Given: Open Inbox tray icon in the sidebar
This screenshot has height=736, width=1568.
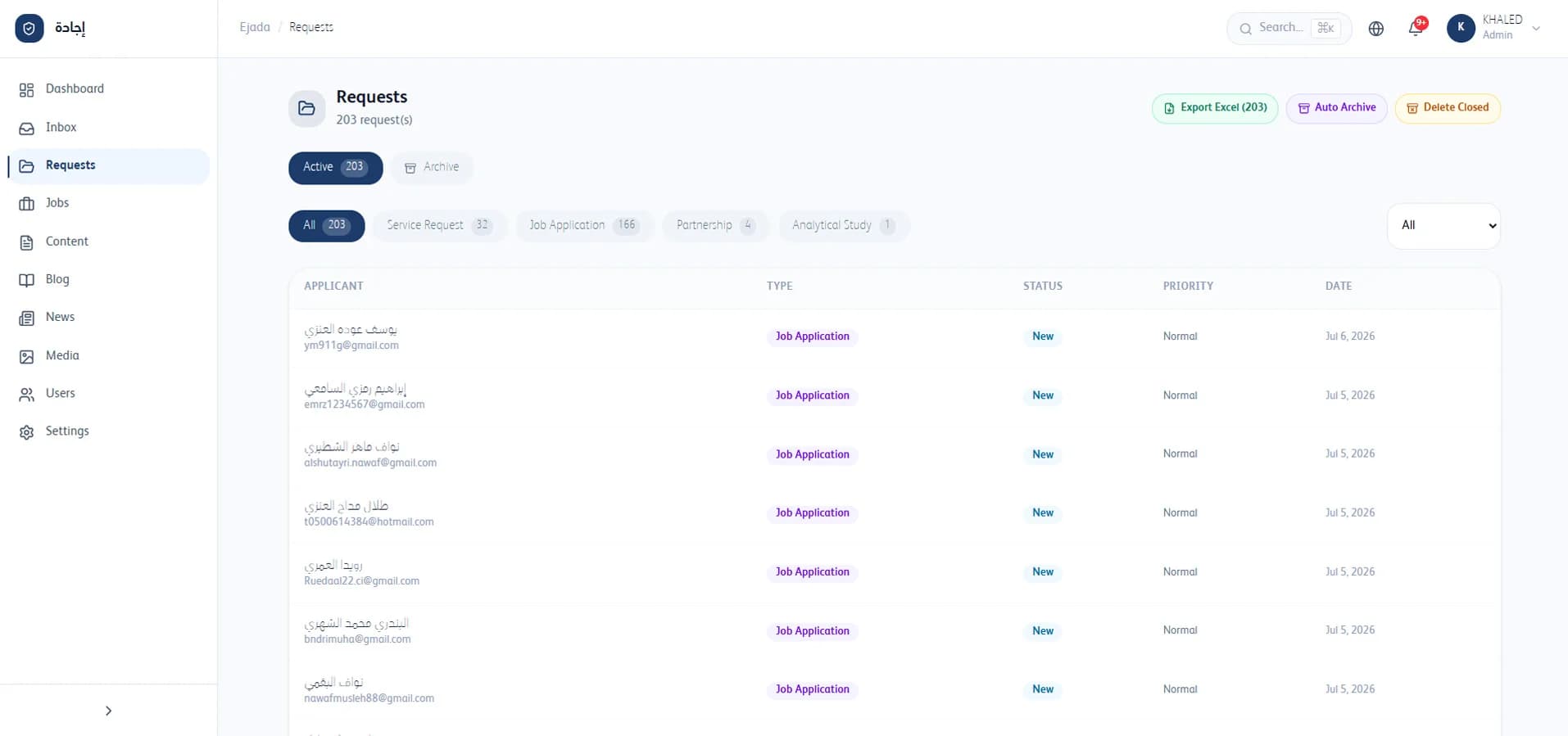Looking at the screenshot, I should 27,129.
